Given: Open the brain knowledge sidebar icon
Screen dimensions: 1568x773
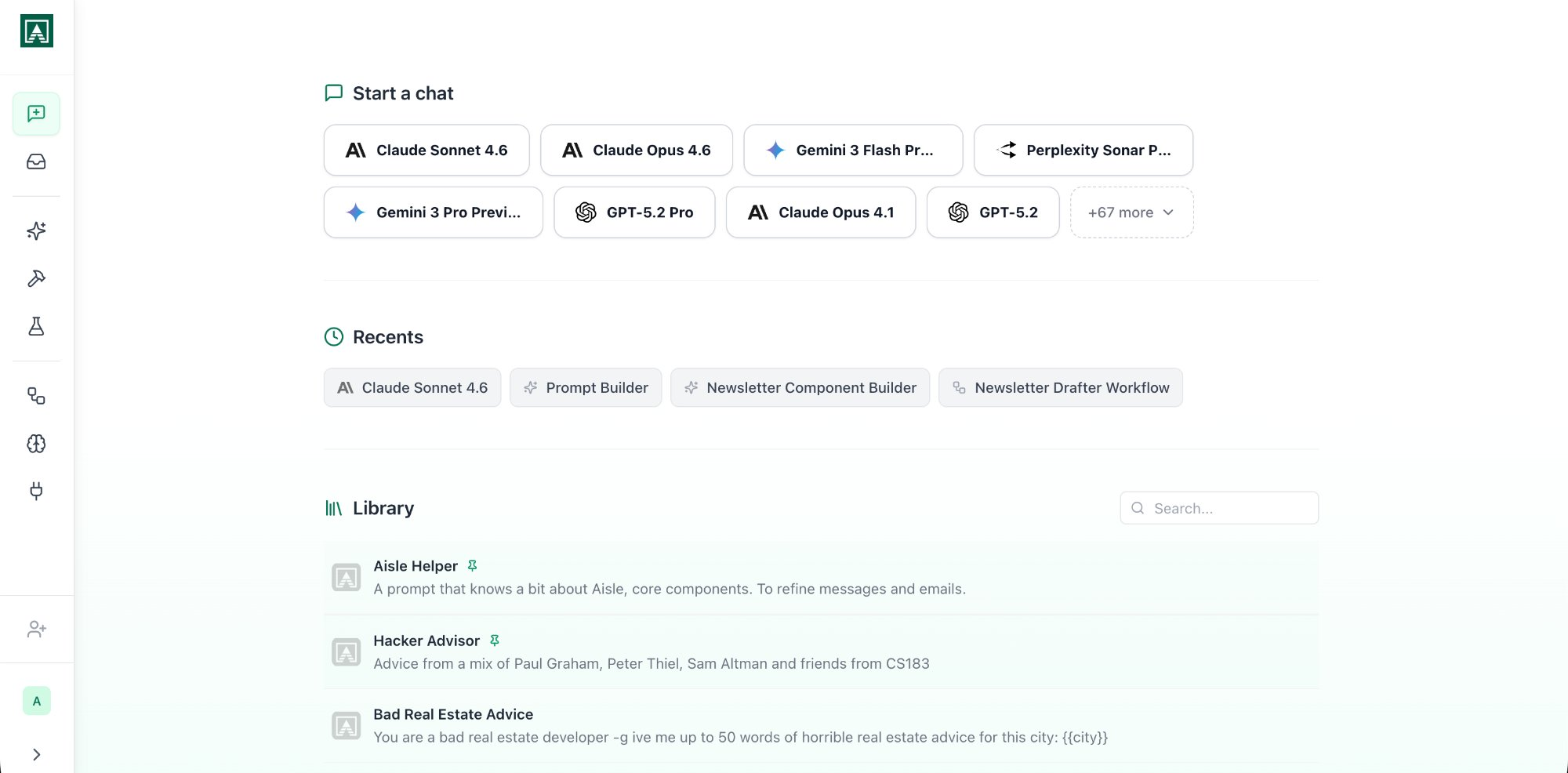Looking at the screenshot, I should click(36, 444).
